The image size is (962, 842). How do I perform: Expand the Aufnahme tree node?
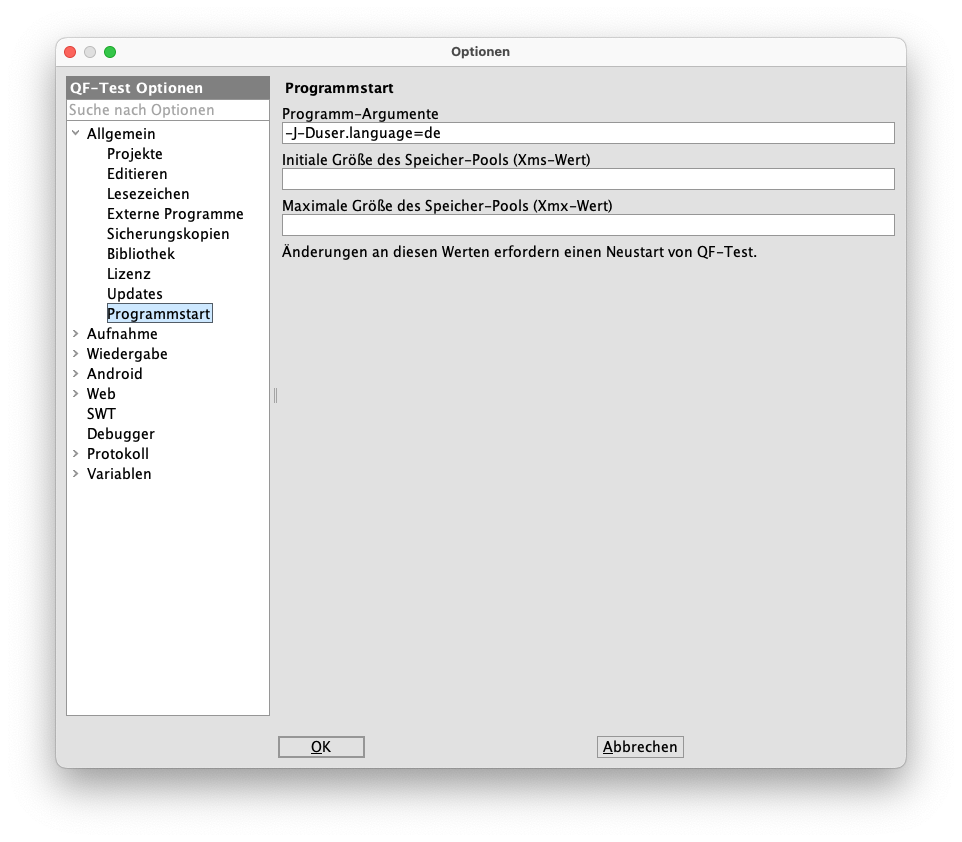pyautogui.click(x=76, y=334)
